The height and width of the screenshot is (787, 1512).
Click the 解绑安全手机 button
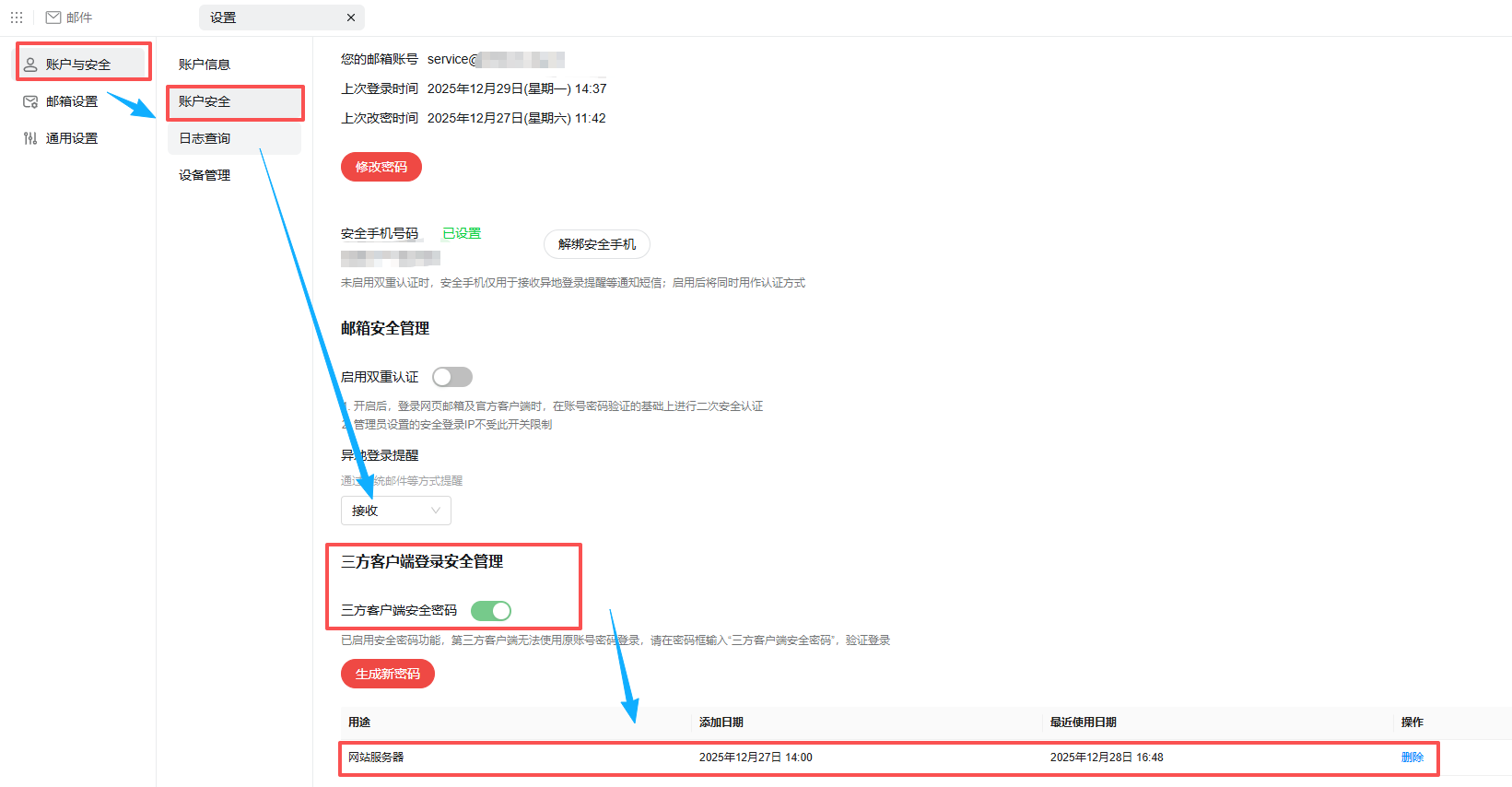(597, 244)
